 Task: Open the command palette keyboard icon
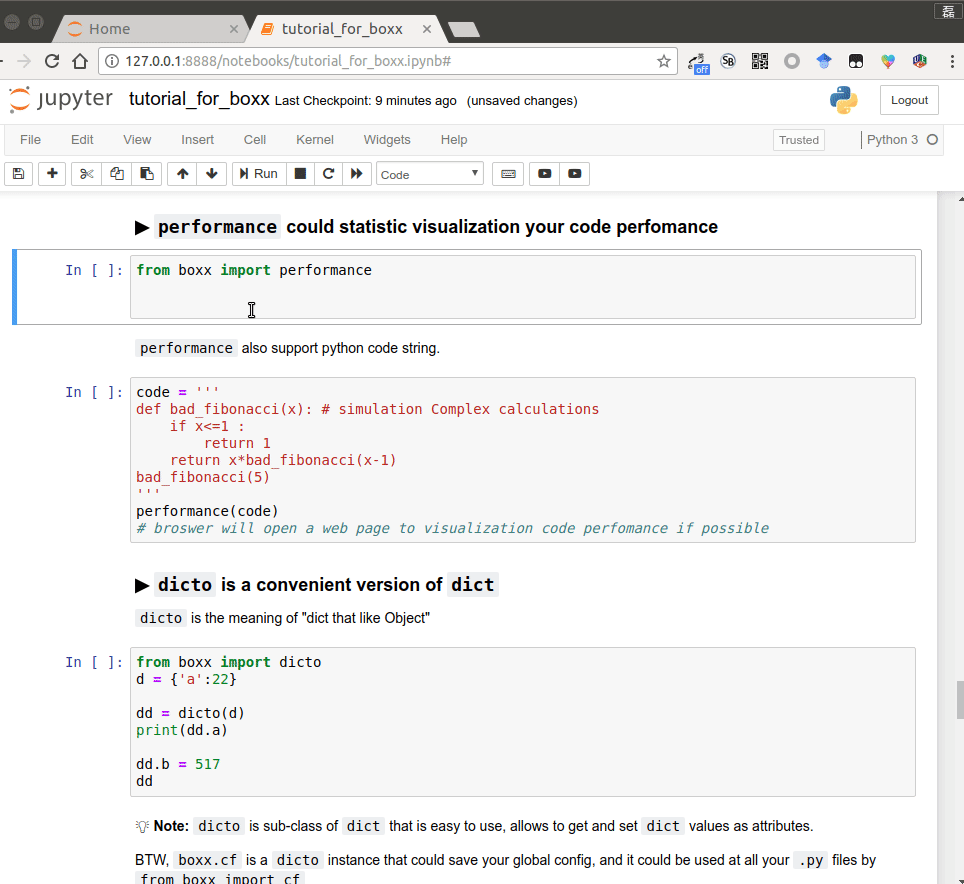point(508,174)
